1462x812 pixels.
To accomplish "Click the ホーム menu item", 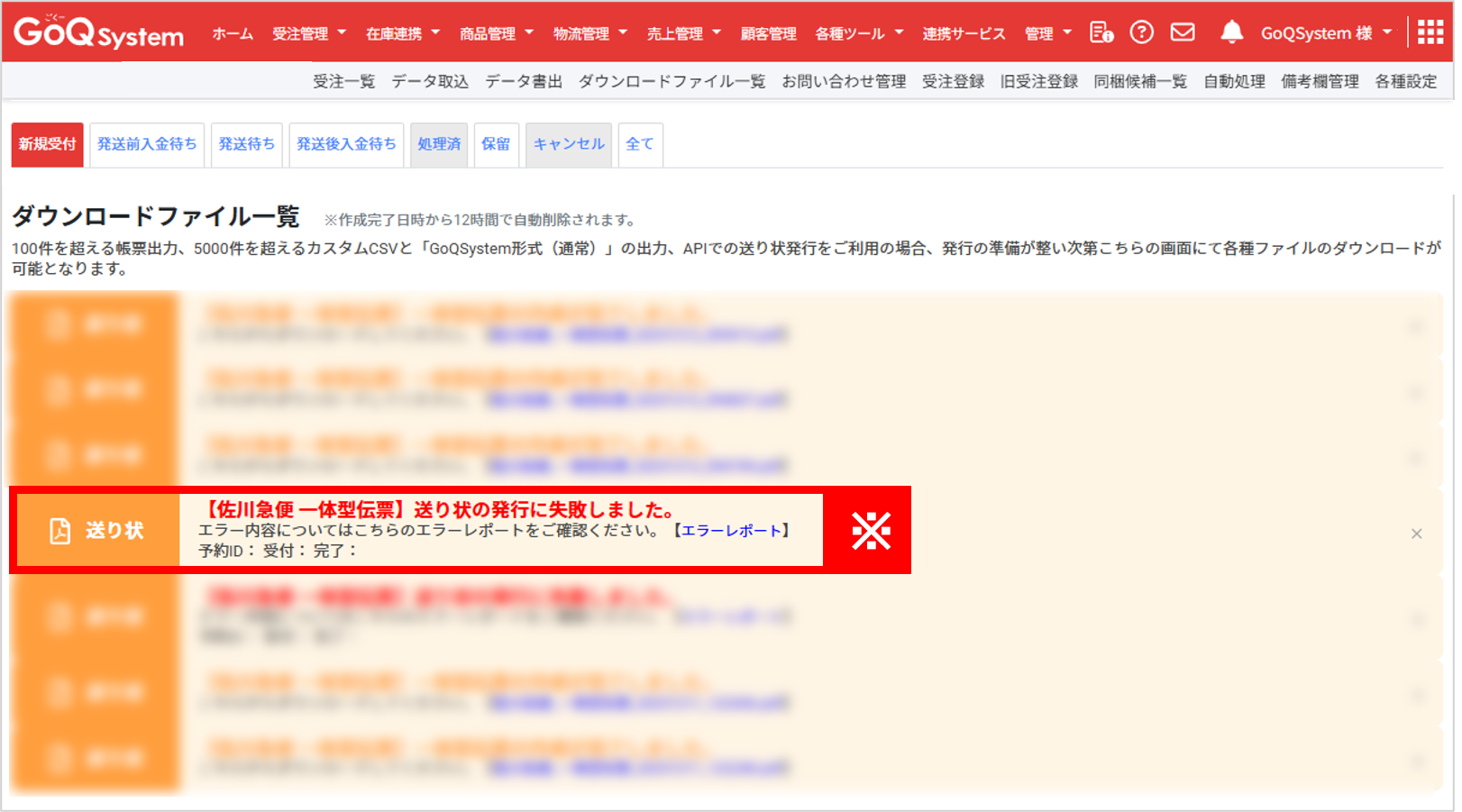I will pos(233,34).
